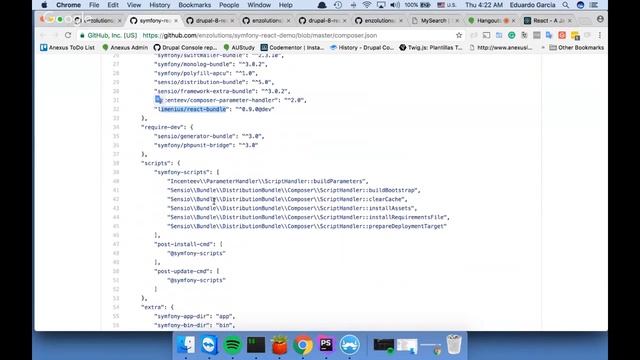Show hidden bookmarks overflow chevron
This screenshot has height=360, width=640.
(x=542, y=48)
